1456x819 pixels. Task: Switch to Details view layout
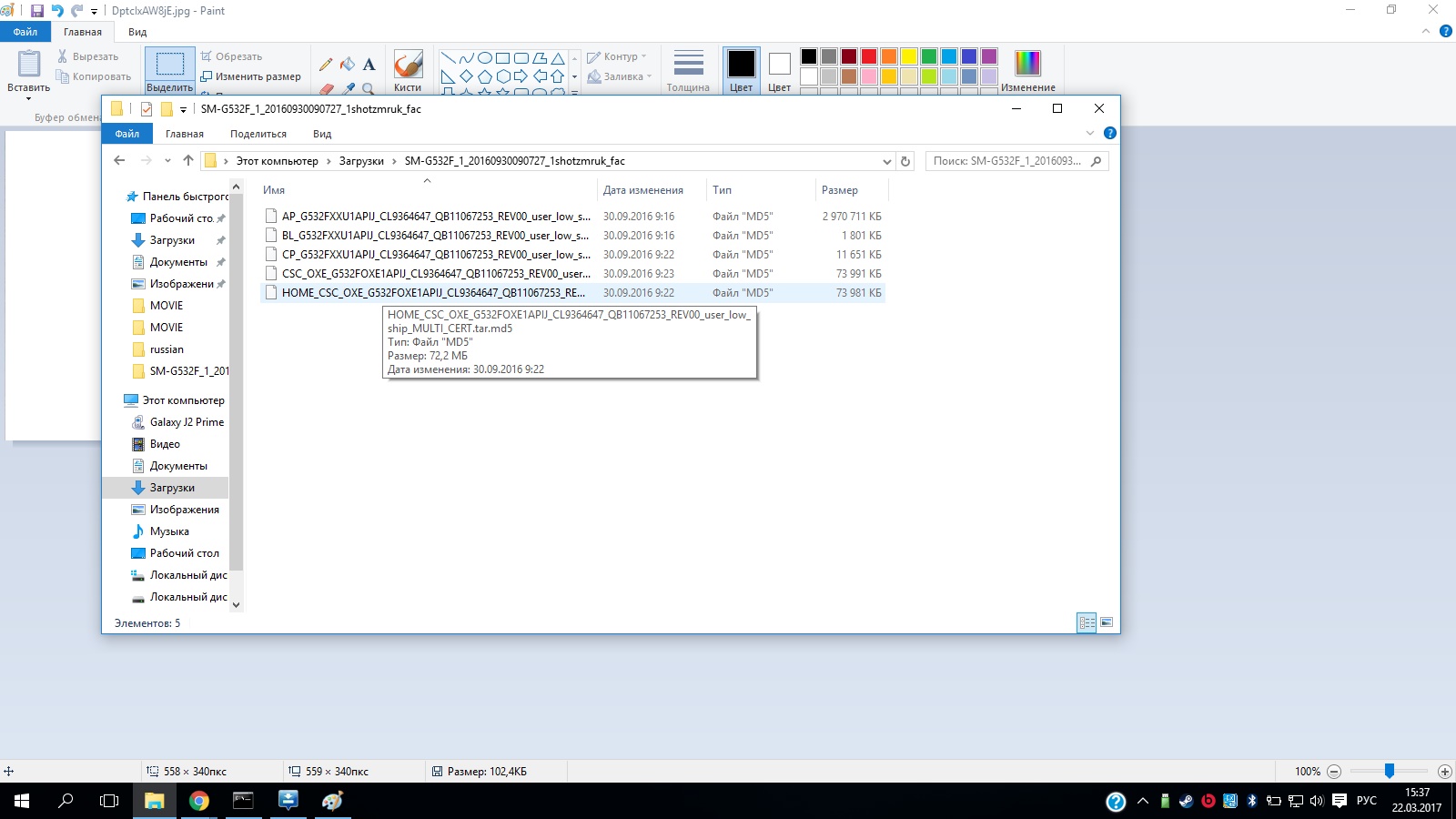[x=1087, y=622]
